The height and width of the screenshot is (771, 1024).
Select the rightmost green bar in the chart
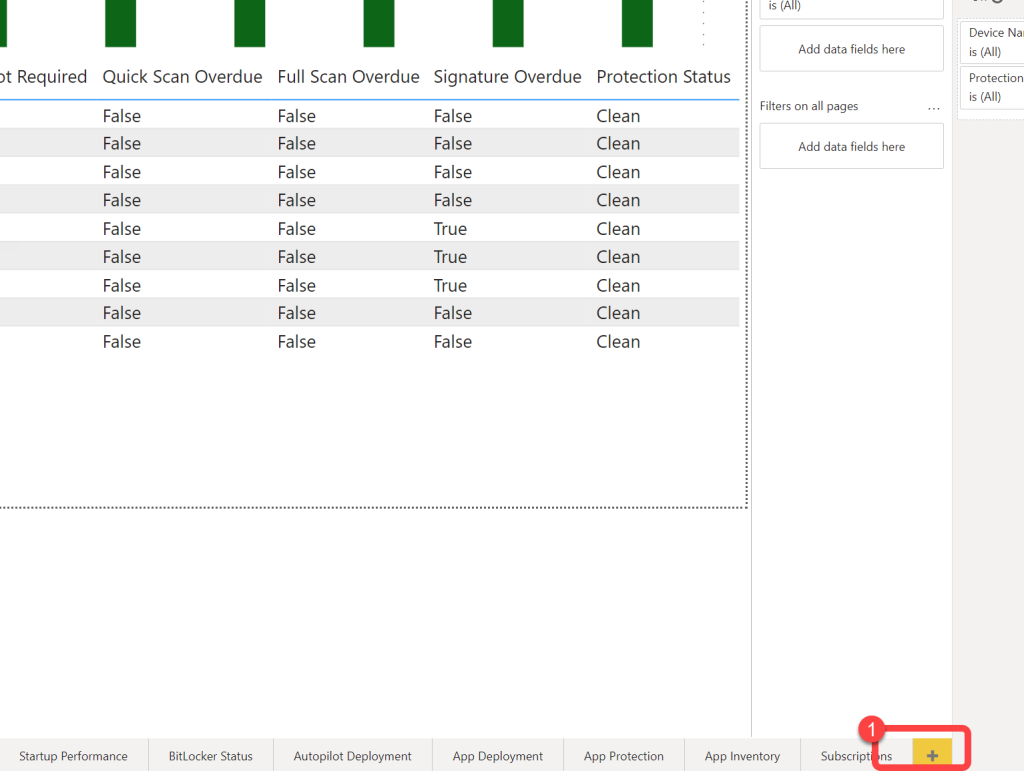click(637, 23)
